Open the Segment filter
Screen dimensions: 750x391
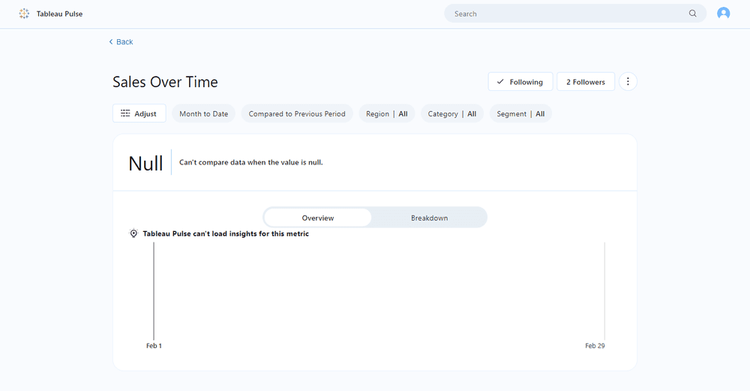pyautogui.click(x=520, y=114)
